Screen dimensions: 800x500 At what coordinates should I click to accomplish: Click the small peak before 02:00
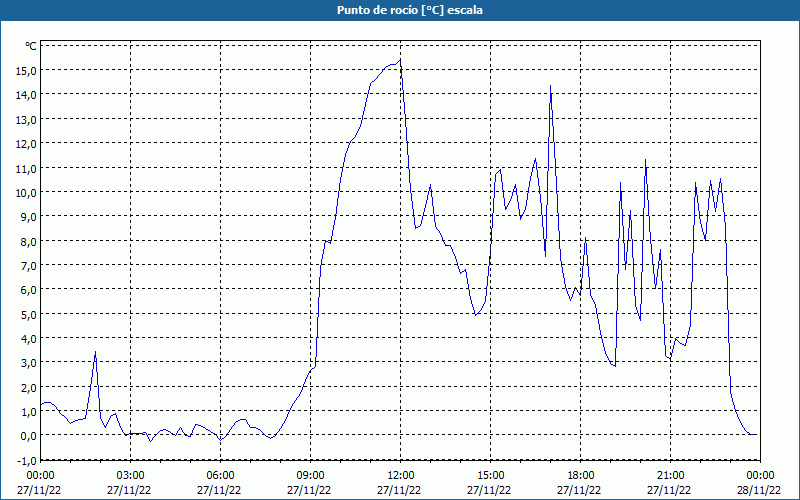[x=95, y=352]
